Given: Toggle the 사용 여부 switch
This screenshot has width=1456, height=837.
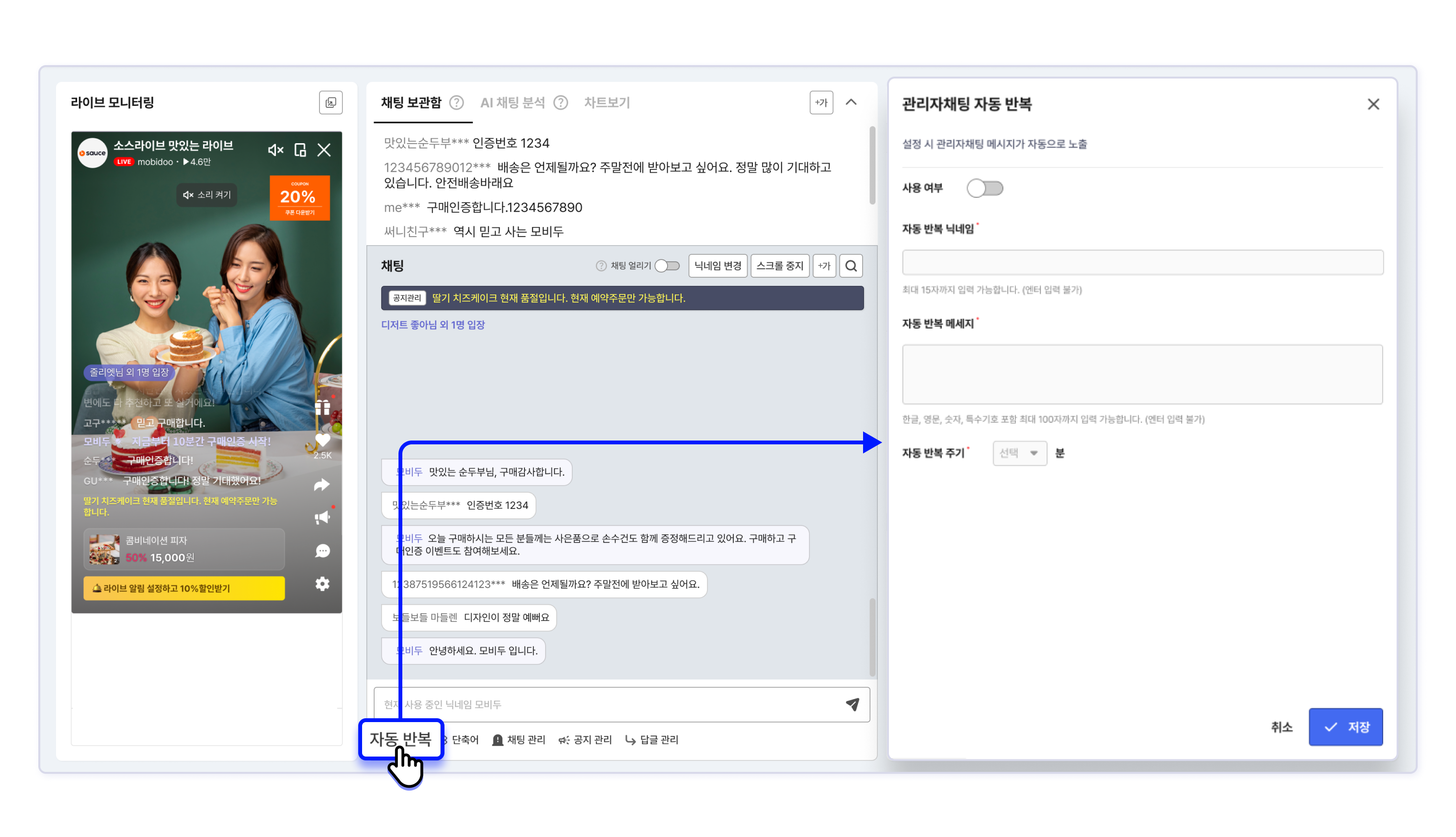Looking at the screenshot, I should point(984,188).
